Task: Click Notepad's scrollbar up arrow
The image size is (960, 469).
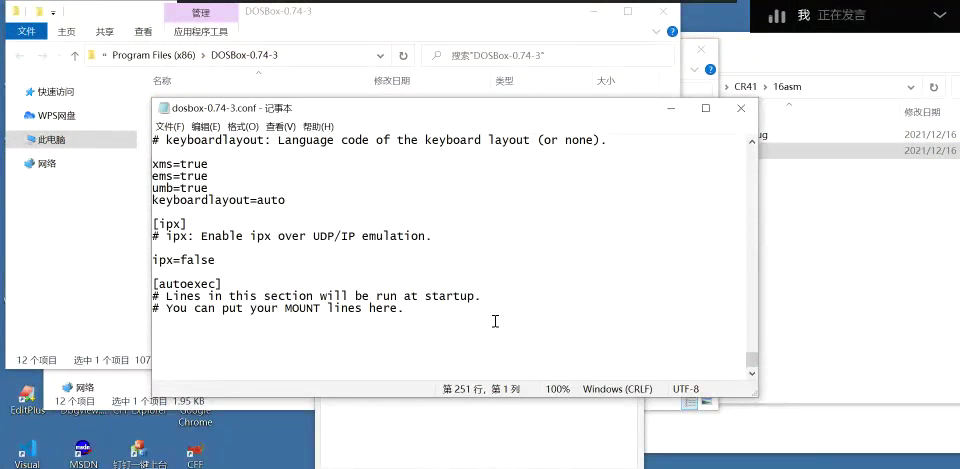Action: point(752,141)
